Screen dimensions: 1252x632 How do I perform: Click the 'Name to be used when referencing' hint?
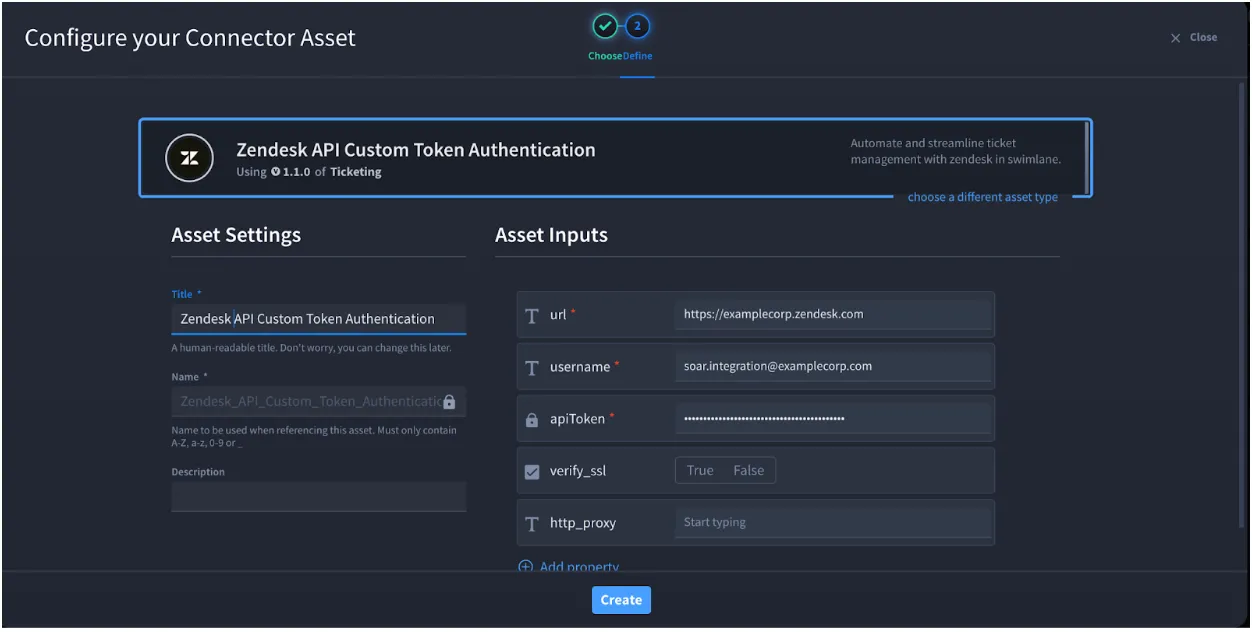(314, 436)
